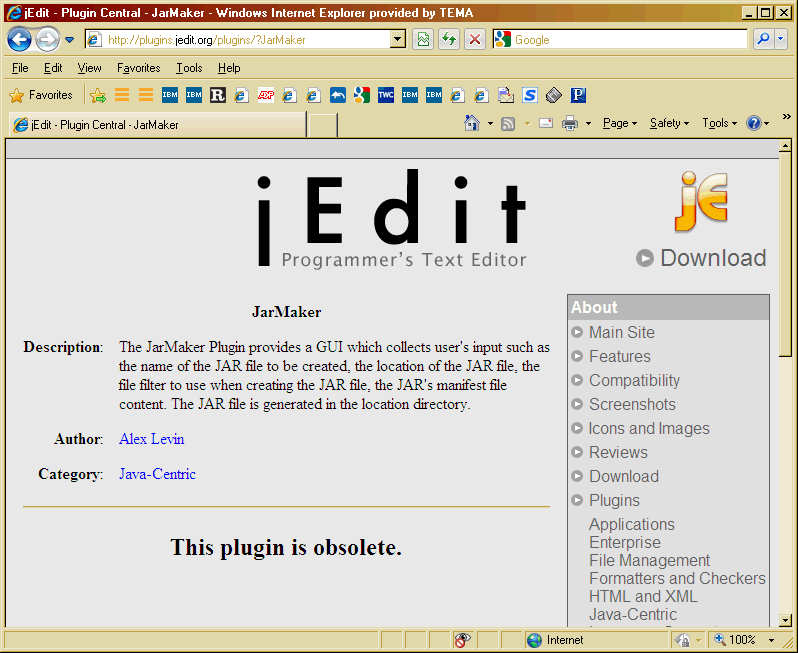Open the ADP favorite shortcut icon

[266, 95]
